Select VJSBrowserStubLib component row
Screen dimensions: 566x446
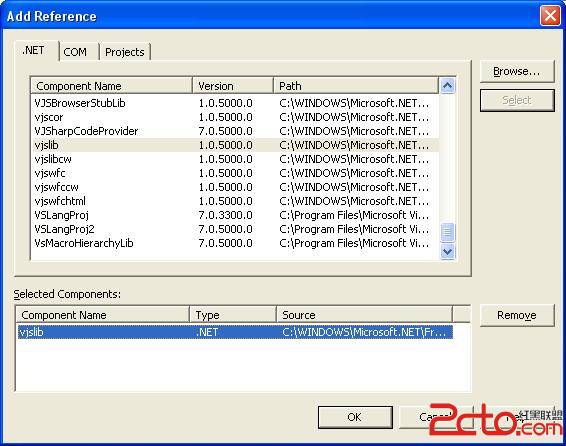tap(235, 103)
